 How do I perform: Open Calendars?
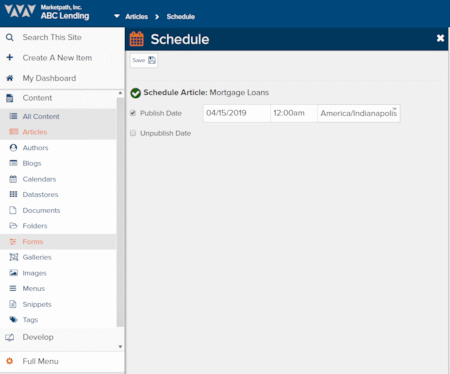pyautogui.click(x=39, y=179)
